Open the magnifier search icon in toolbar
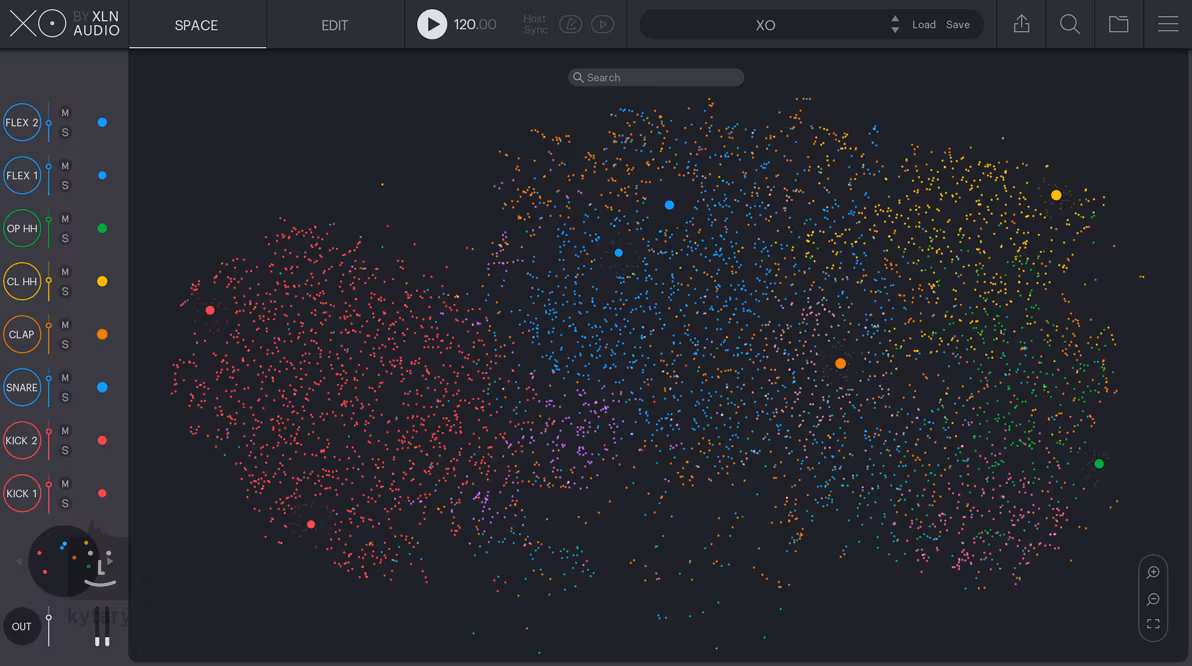 coord(1069,24)
